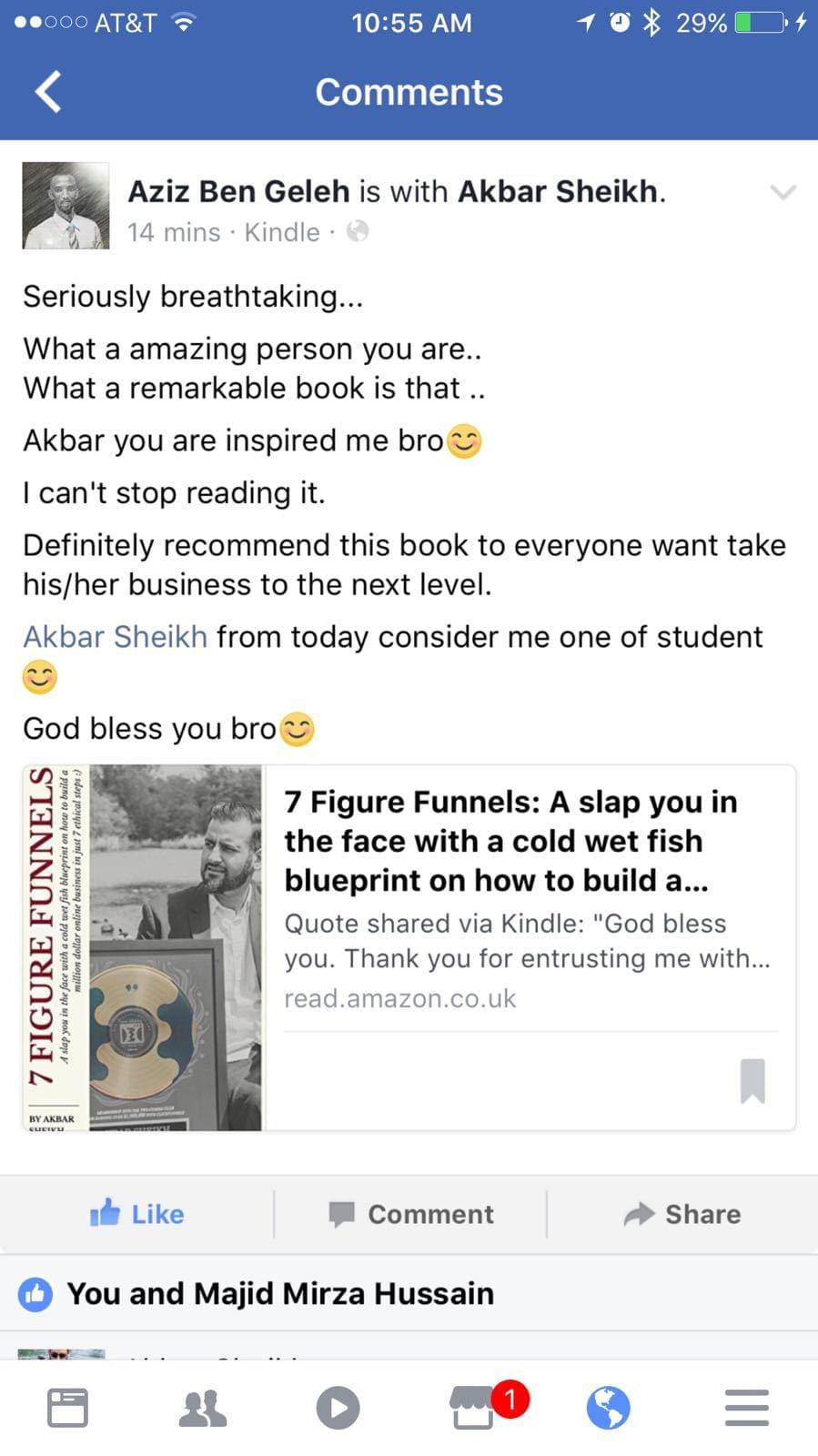The image size is (818, 1456).
Task: Tap the Comment button
Action: pos(410,1214)
